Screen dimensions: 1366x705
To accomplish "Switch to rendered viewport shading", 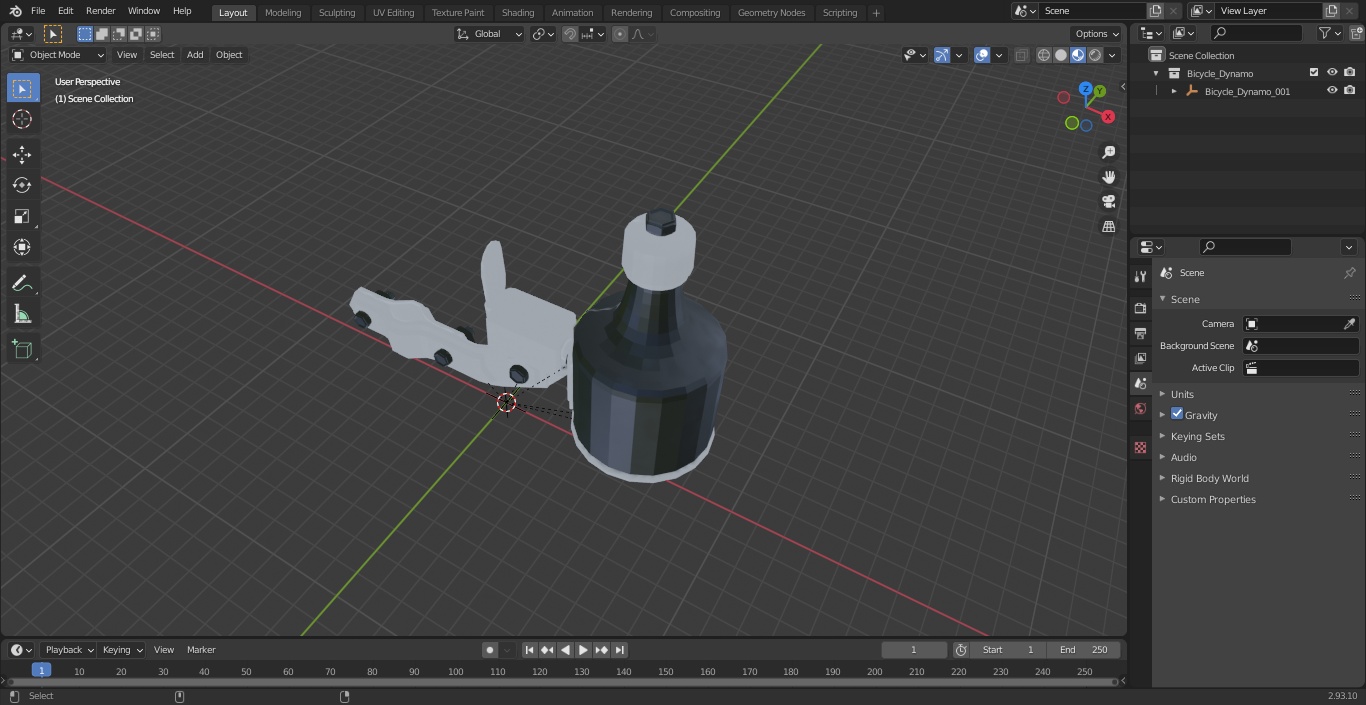I will click(1095, 55).
